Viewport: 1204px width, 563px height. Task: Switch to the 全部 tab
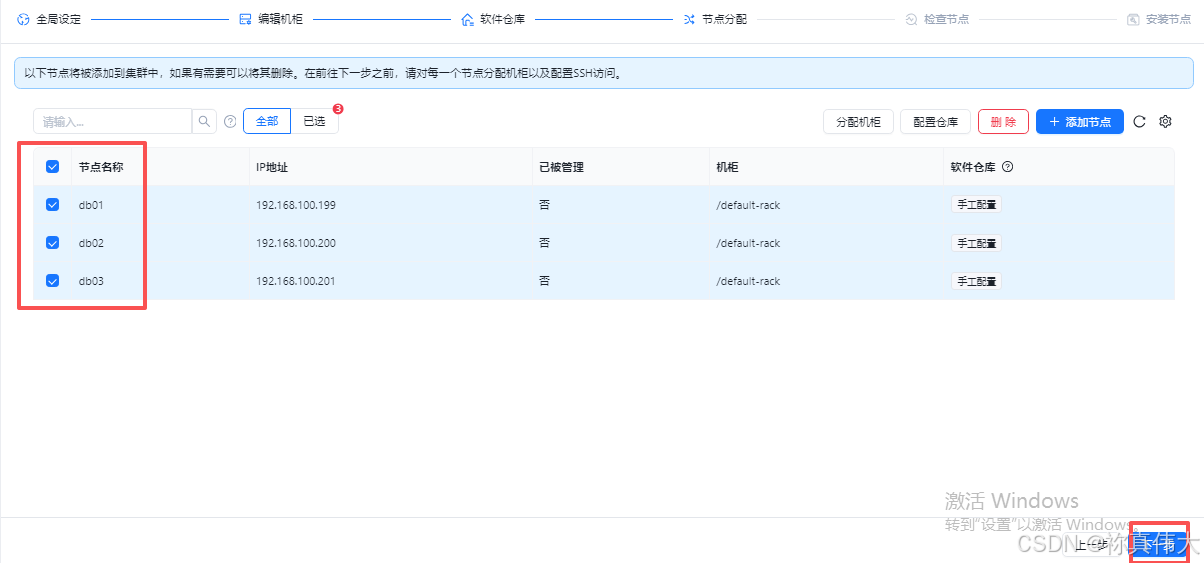pos(267,121)
